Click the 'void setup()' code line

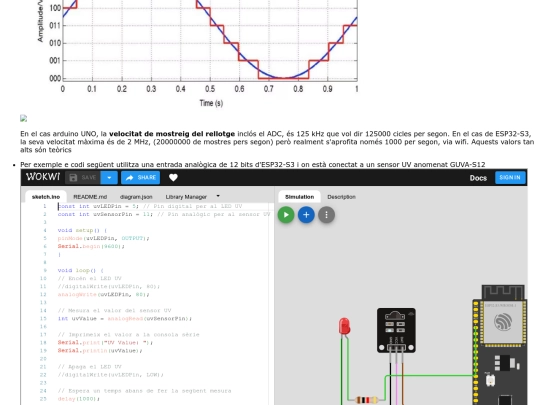click(x=82, y=230)
